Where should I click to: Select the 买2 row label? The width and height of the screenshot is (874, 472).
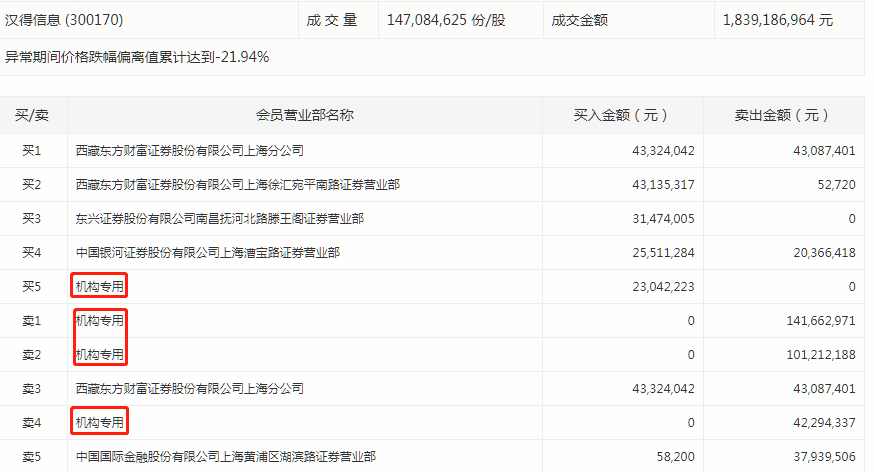pyautogui.click(x=32, y=184)
